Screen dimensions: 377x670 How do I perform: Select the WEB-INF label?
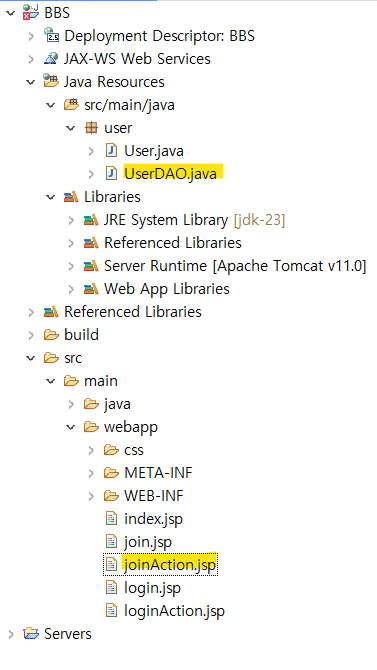pos(154,496)
